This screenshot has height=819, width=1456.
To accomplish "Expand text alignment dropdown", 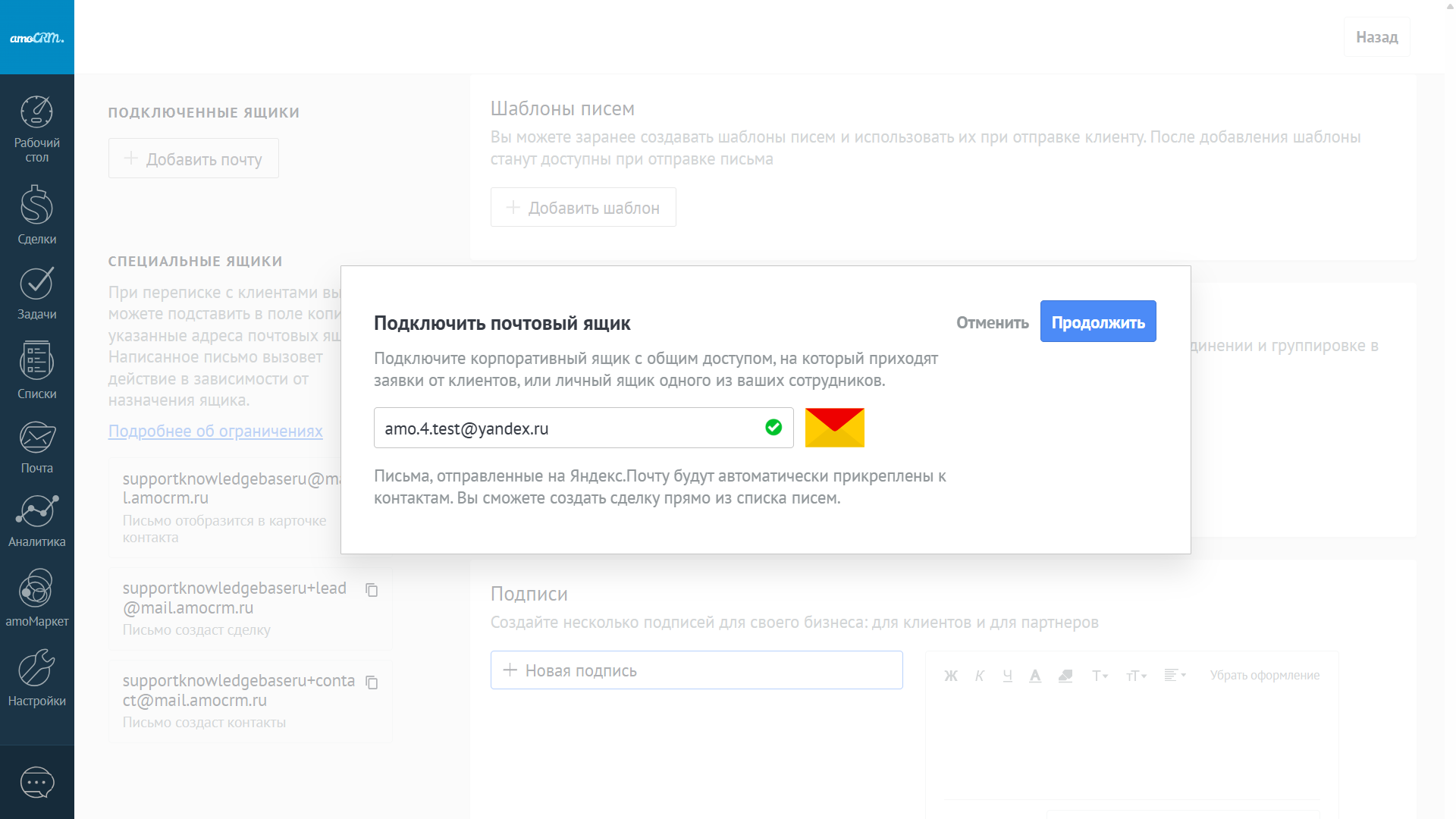I will [1175, 675].
